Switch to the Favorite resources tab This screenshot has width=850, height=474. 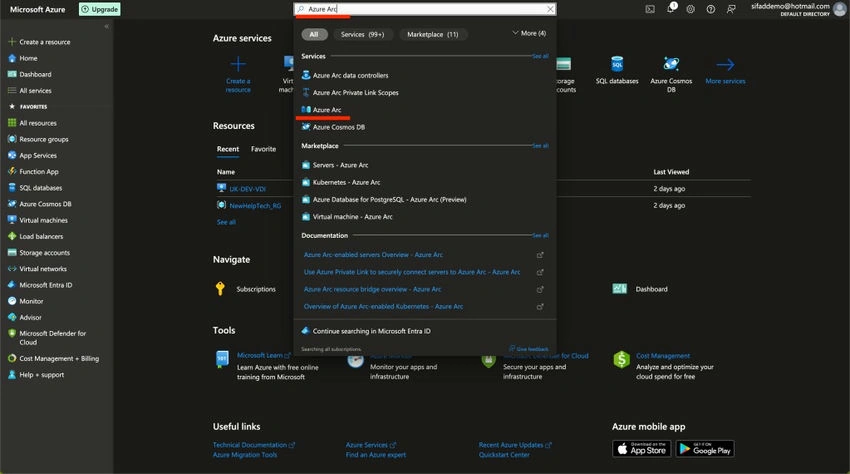tap(263, 149)
